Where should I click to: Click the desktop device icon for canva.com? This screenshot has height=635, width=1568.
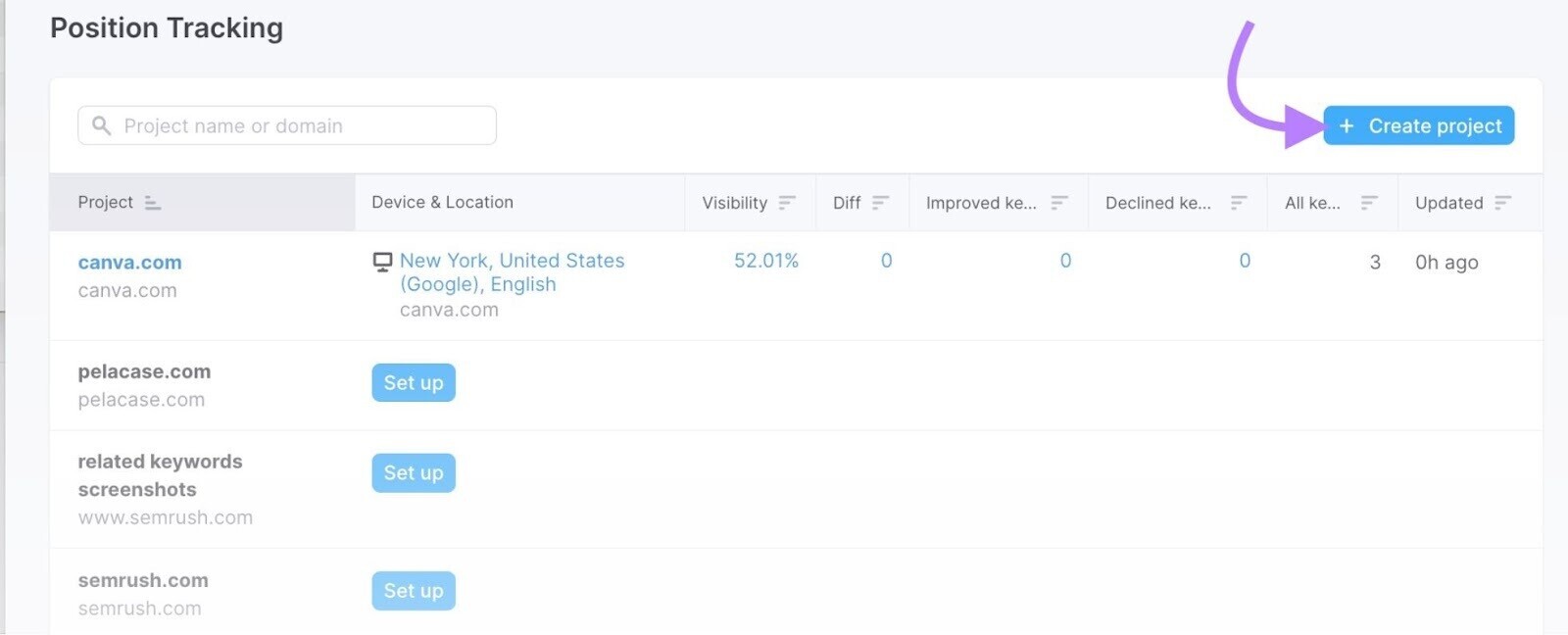point(382,262)
